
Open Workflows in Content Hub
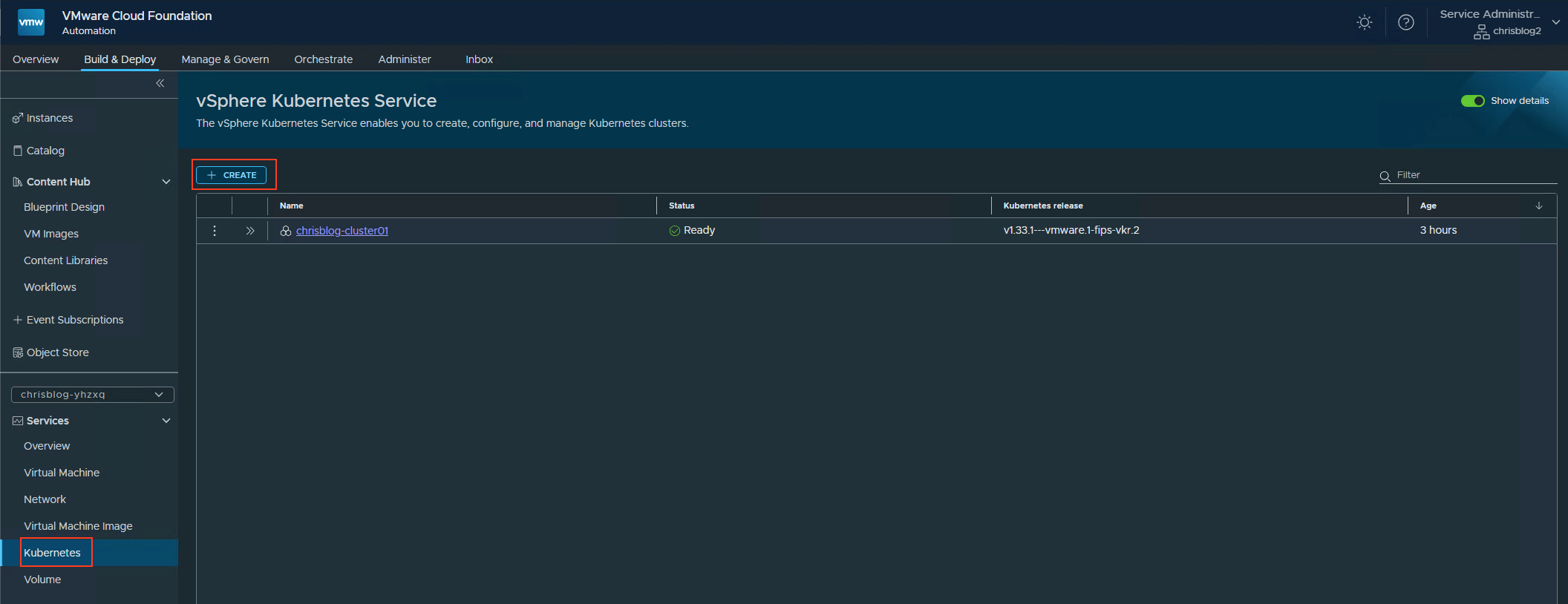50,287
